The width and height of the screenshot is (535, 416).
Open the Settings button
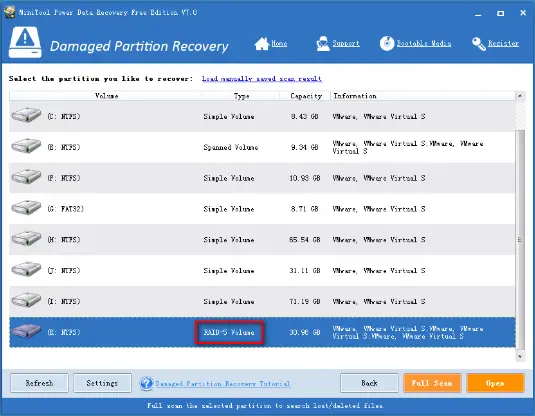(102, 383)
